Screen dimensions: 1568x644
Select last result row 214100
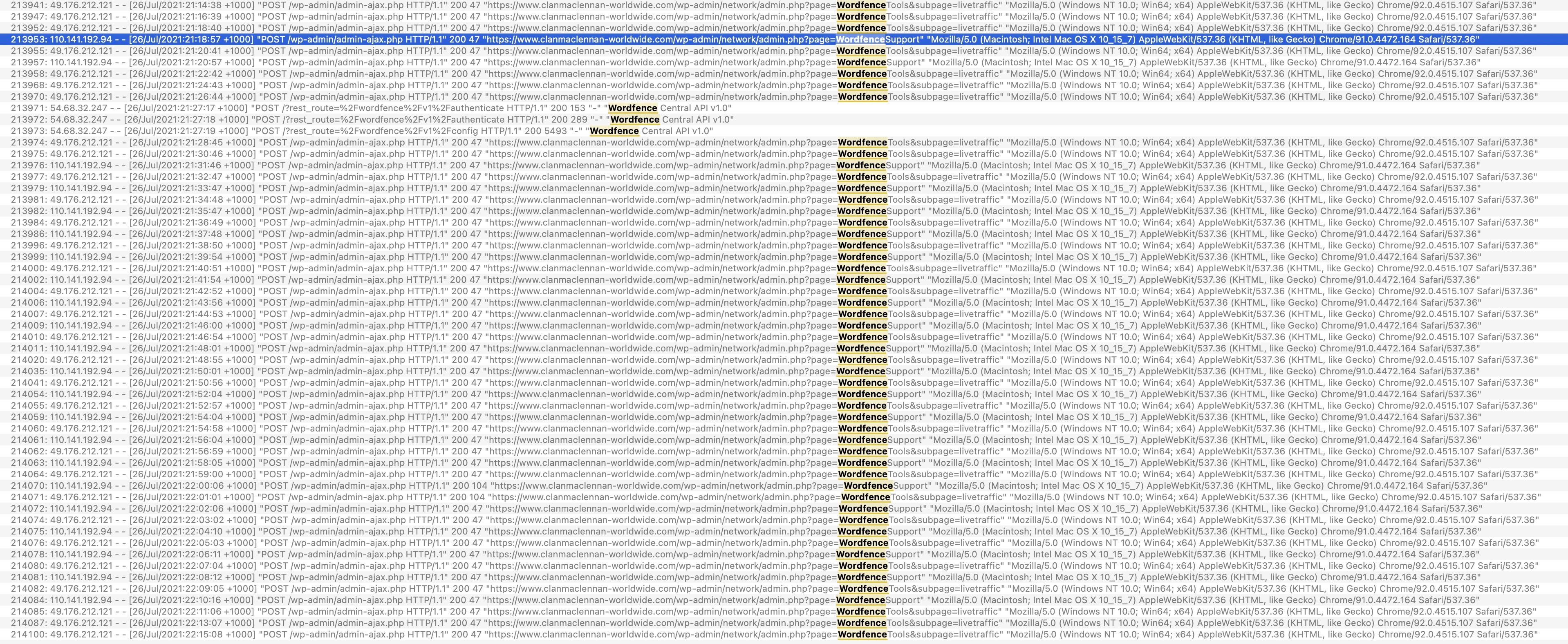(784, 634)
